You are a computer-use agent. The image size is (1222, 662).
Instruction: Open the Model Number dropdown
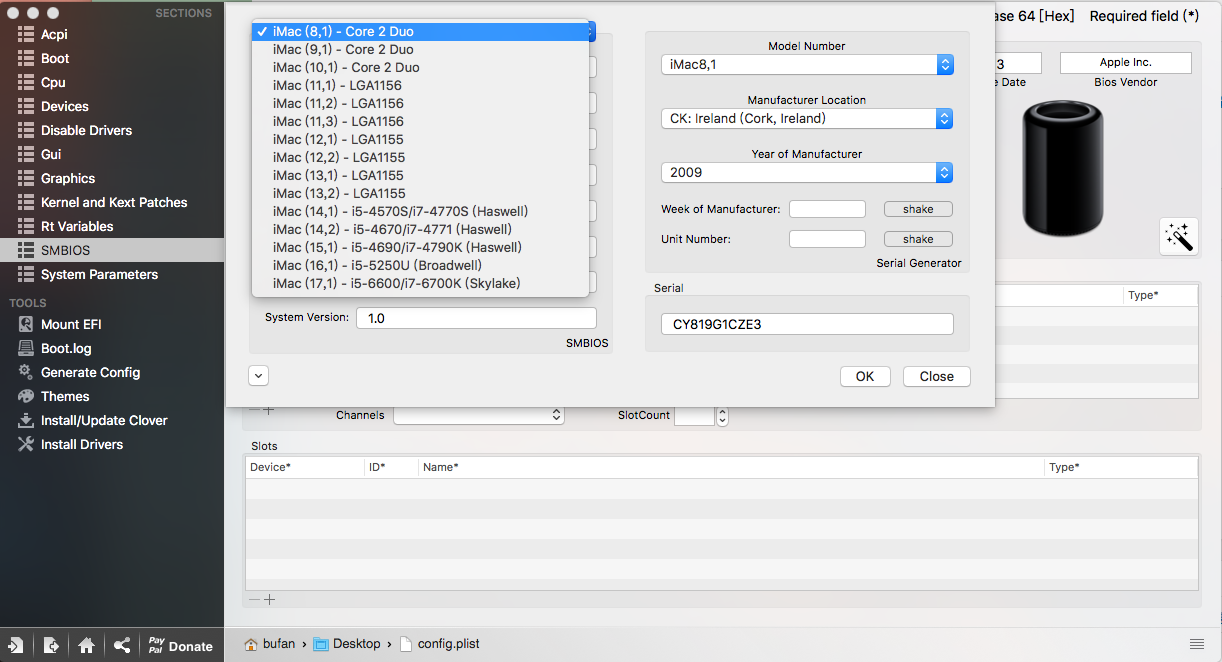point(807,65)
